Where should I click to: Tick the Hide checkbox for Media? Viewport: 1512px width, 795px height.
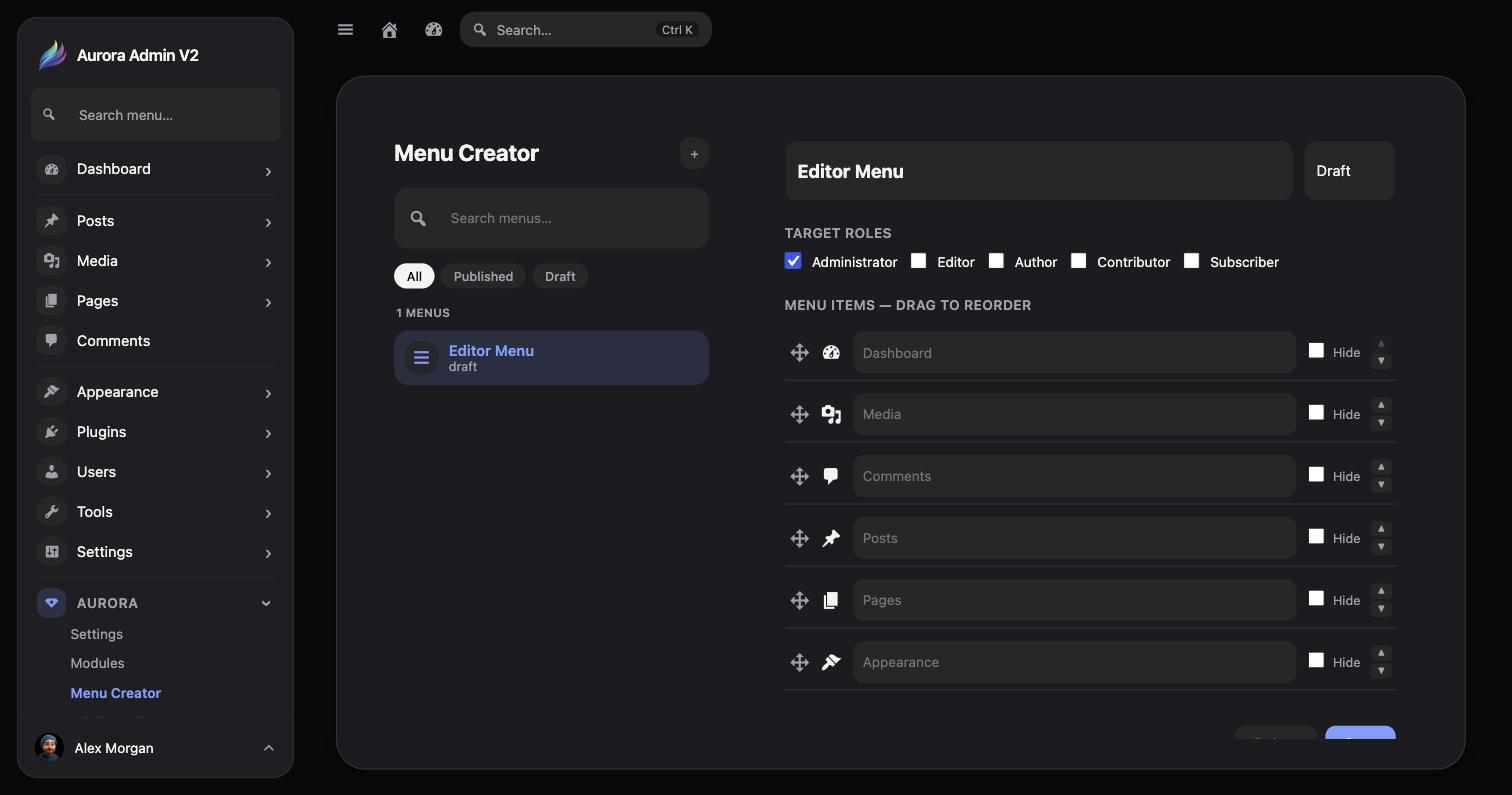[x=1316, y=413]
